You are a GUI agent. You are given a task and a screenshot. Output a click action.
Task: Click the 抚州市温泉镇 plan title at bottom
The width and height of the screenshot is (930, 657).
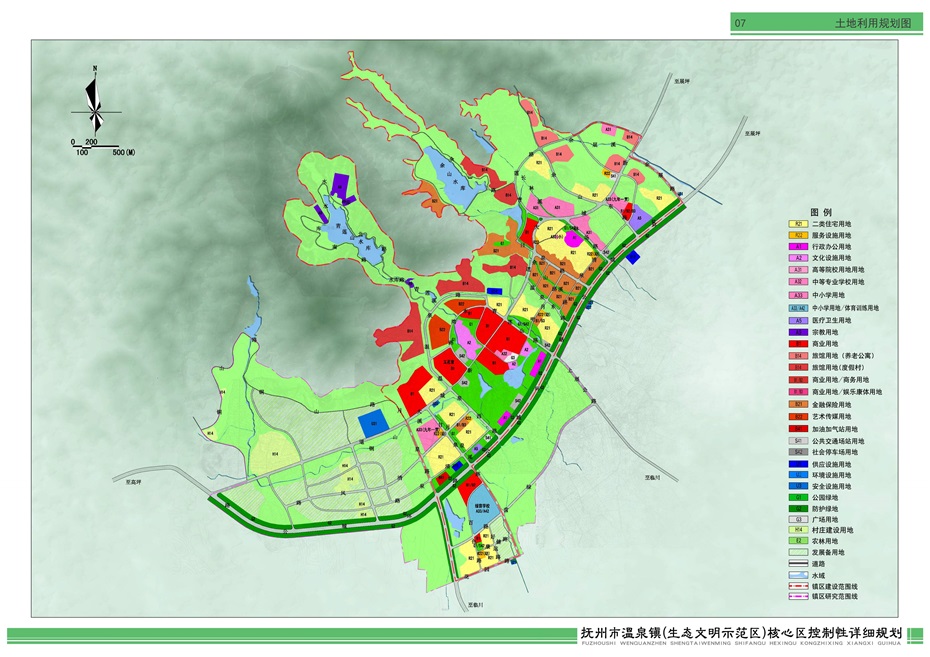742,633
